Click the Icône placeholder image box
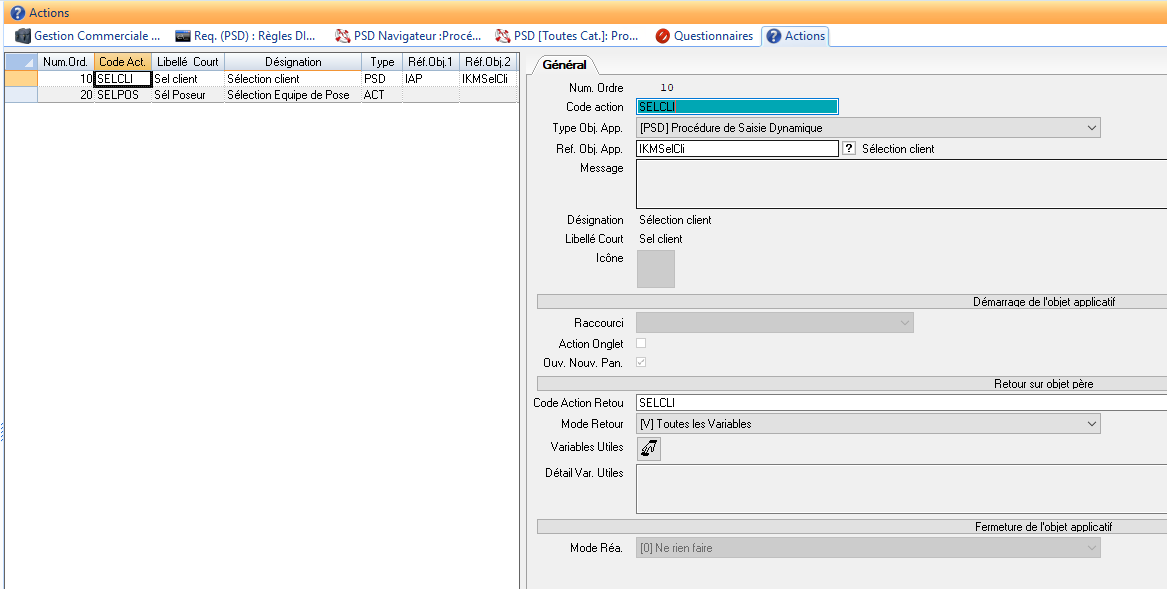 point(656,269)
